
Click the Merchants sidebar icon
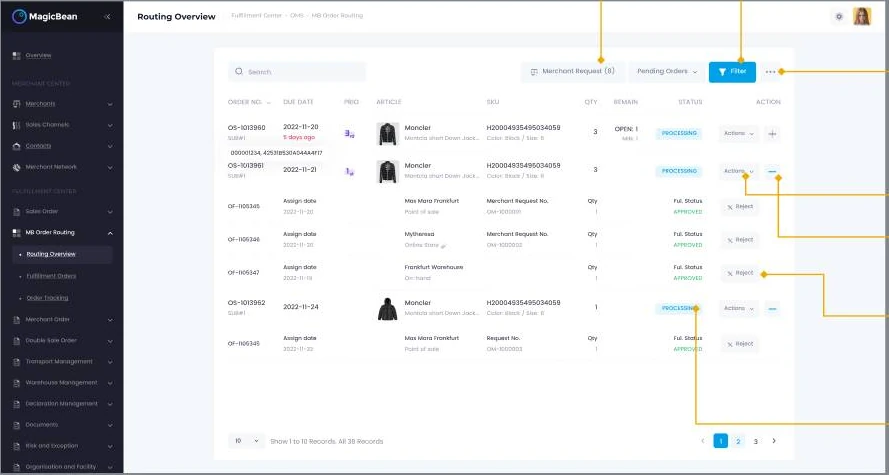pos(16,104)
